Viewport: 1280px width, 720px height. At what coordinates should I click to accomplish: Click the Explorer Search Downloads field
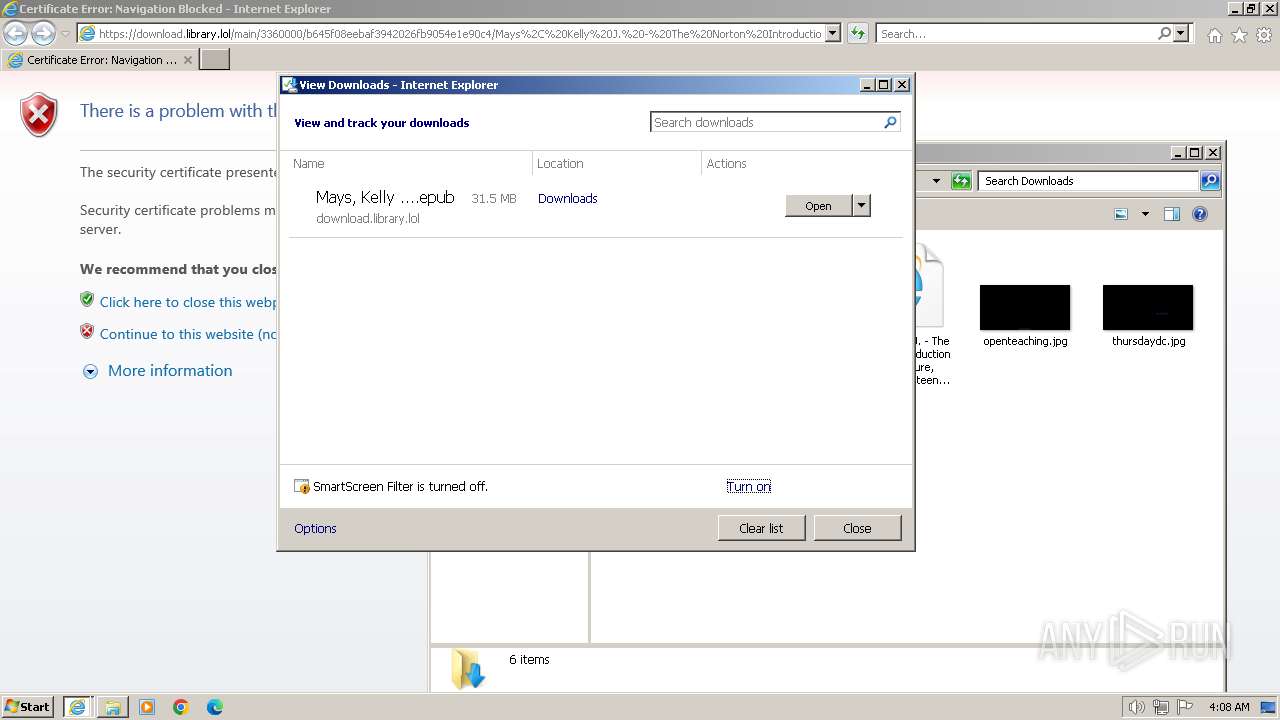(x=1089, y=181)
